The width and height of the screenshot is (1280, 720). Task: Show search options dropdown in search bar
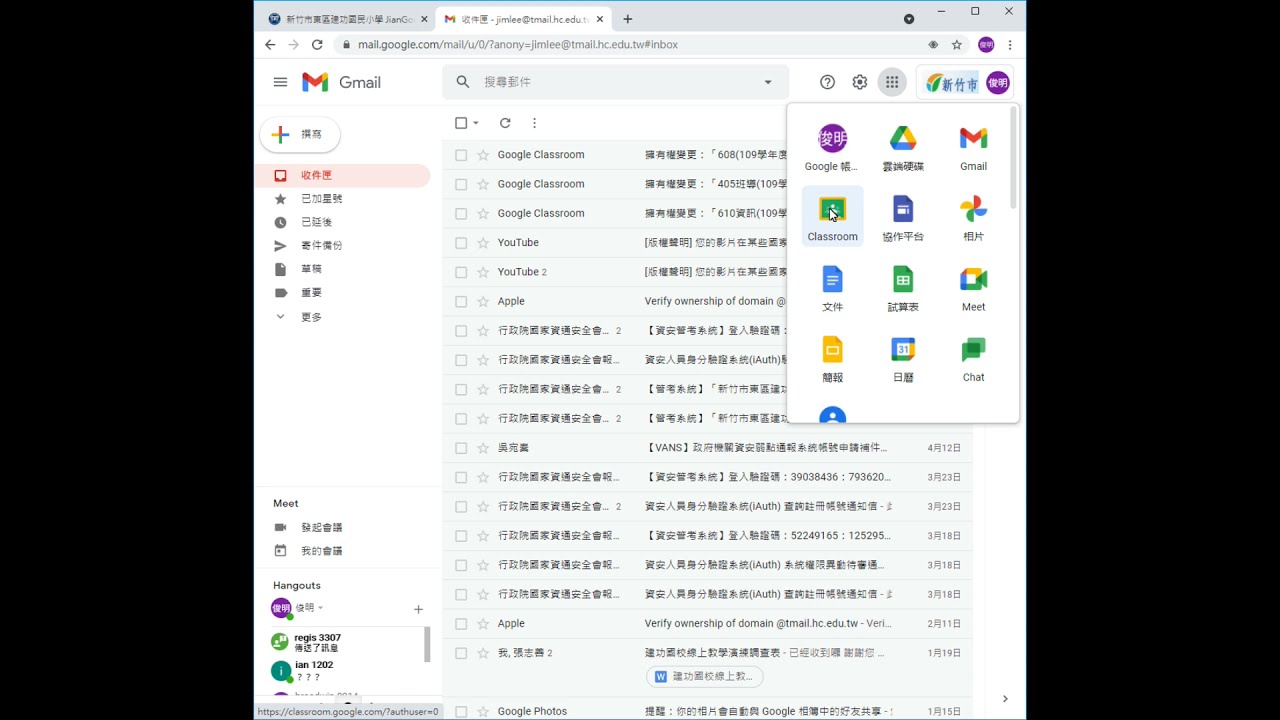(768, 82)
